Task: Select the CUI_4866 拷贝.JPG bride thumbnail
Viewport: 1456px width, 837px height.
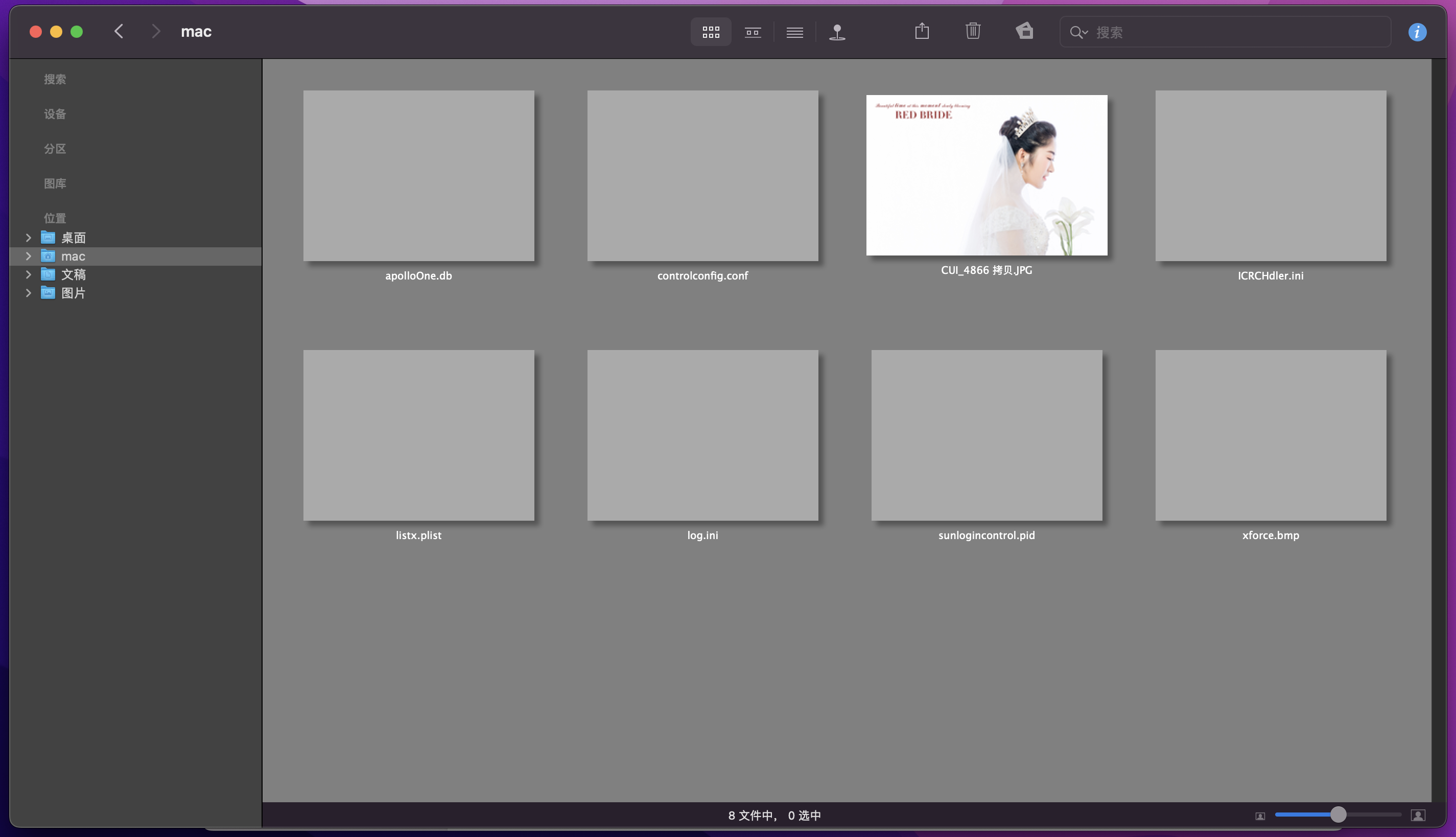Action: coord(987,175)
